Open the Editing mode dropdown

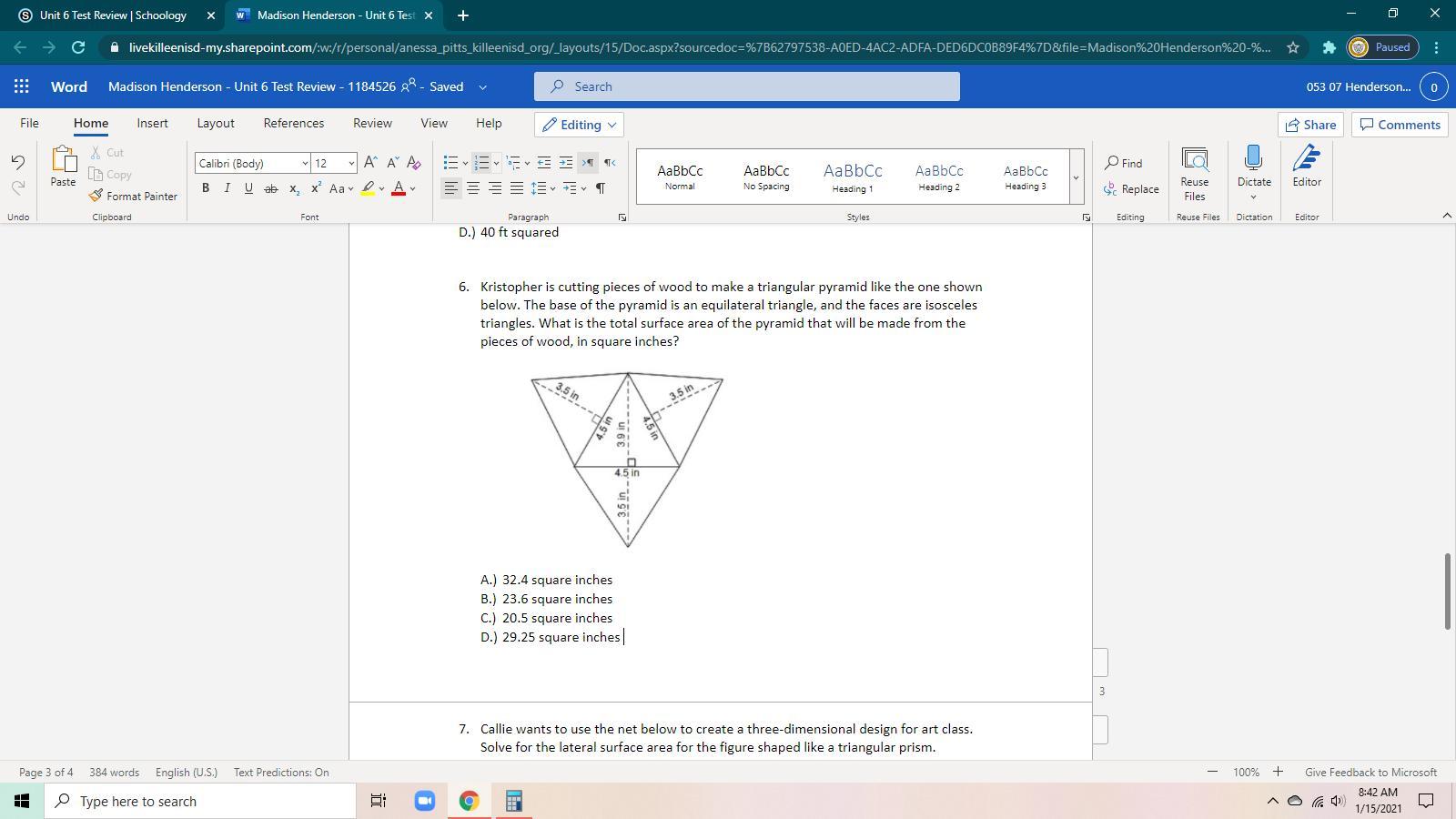(x=580, y=125)
